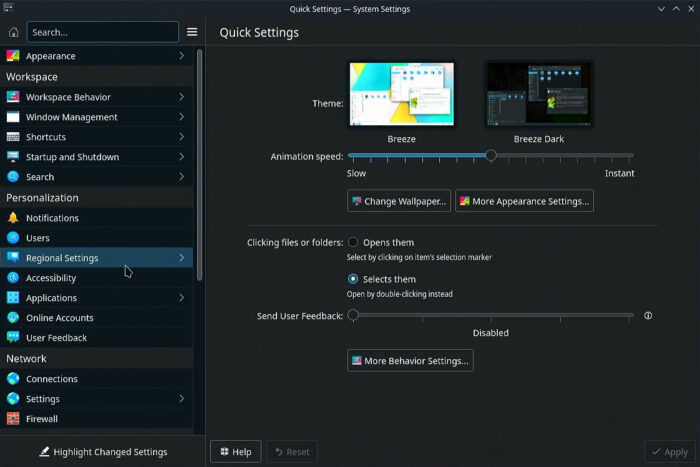Click the info icon beside feedback slider
The height and width of the screenshot is (467, 700).
[648, 316]
